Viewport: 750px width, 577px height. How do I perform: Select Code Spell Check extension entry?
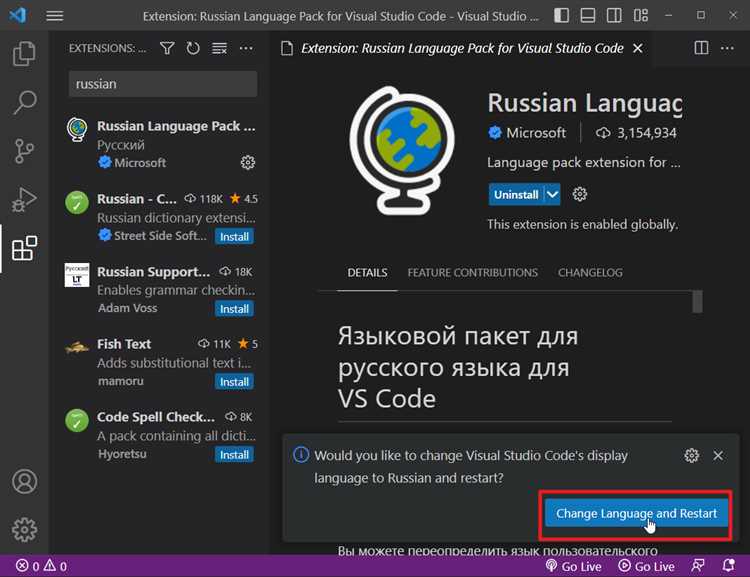click(161, 435)
